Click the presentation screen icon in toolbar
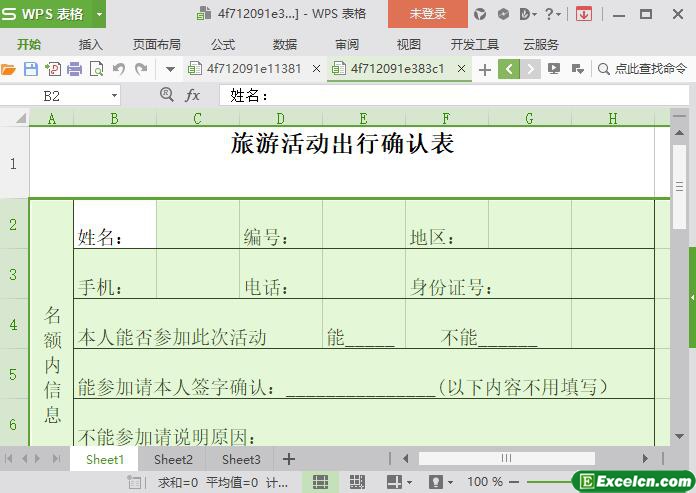 click(x=554, y=69)
